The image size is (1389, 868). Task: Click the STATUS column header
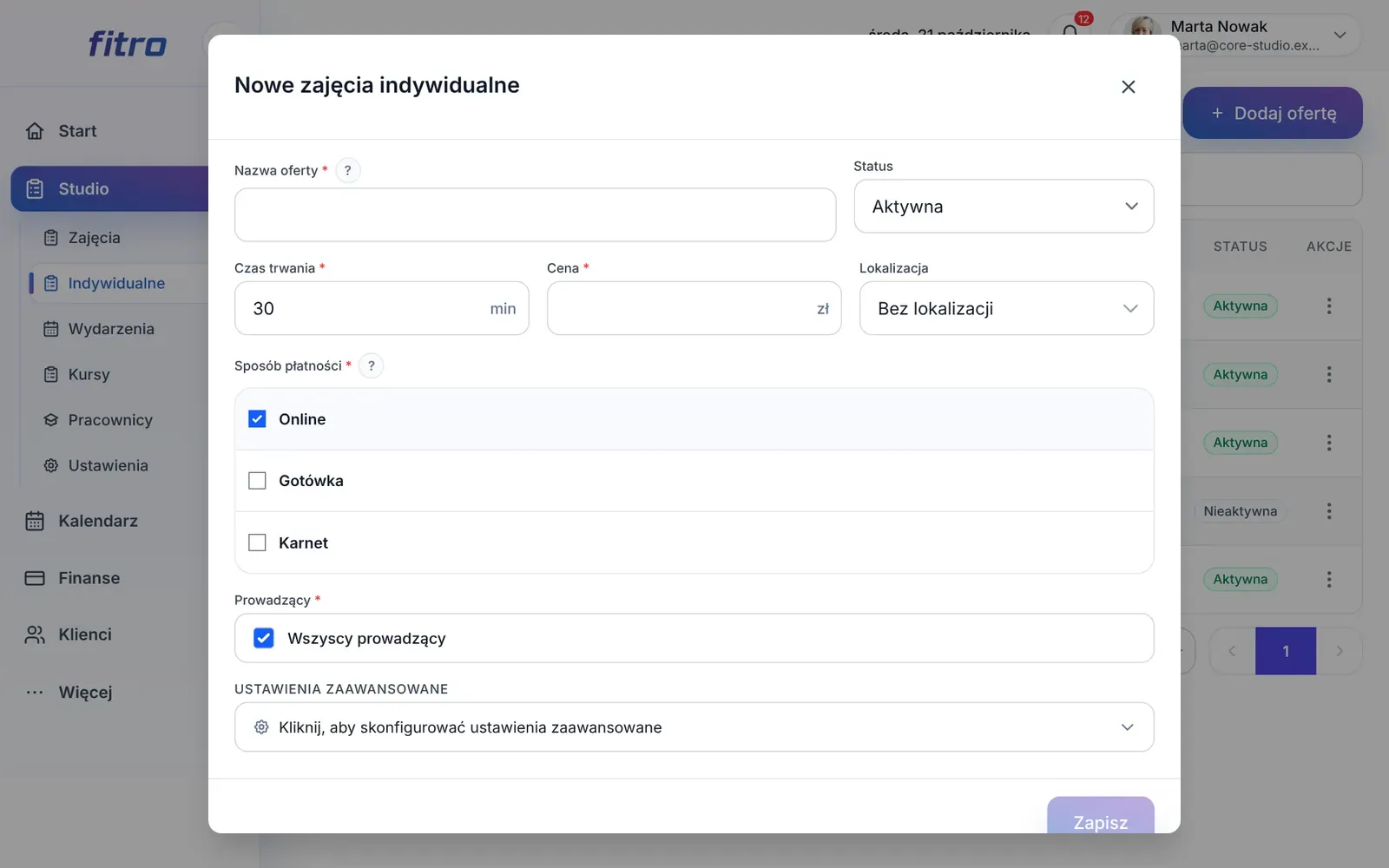(1240, 247)
